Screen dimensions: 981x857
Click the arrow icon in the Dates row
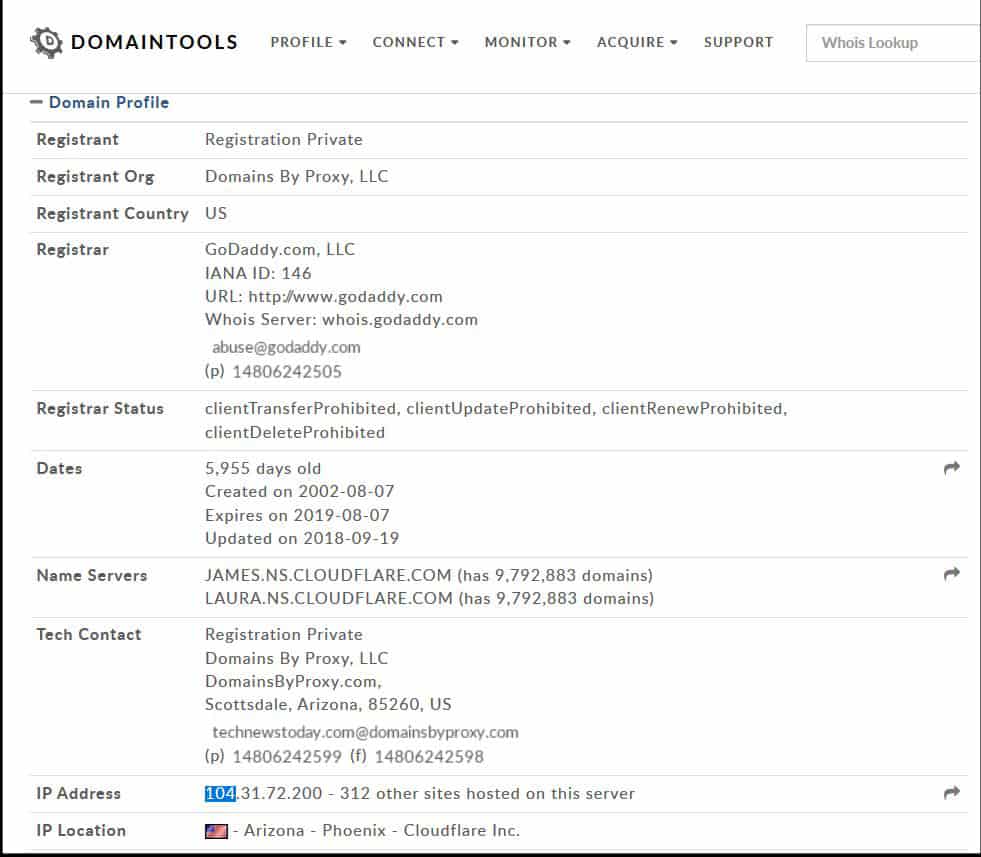tap(951, 468)
